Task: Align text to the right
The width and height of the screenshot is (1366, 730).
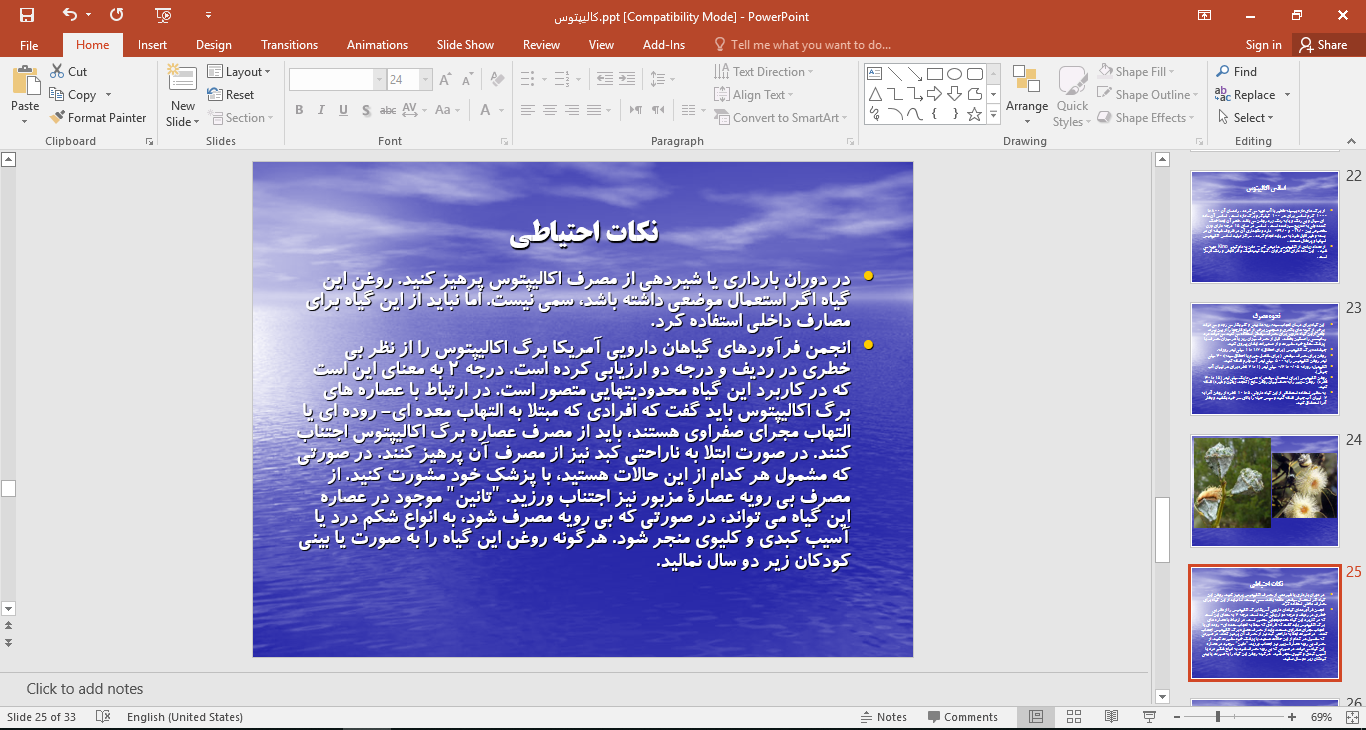Action: click(x=571, y=110)
